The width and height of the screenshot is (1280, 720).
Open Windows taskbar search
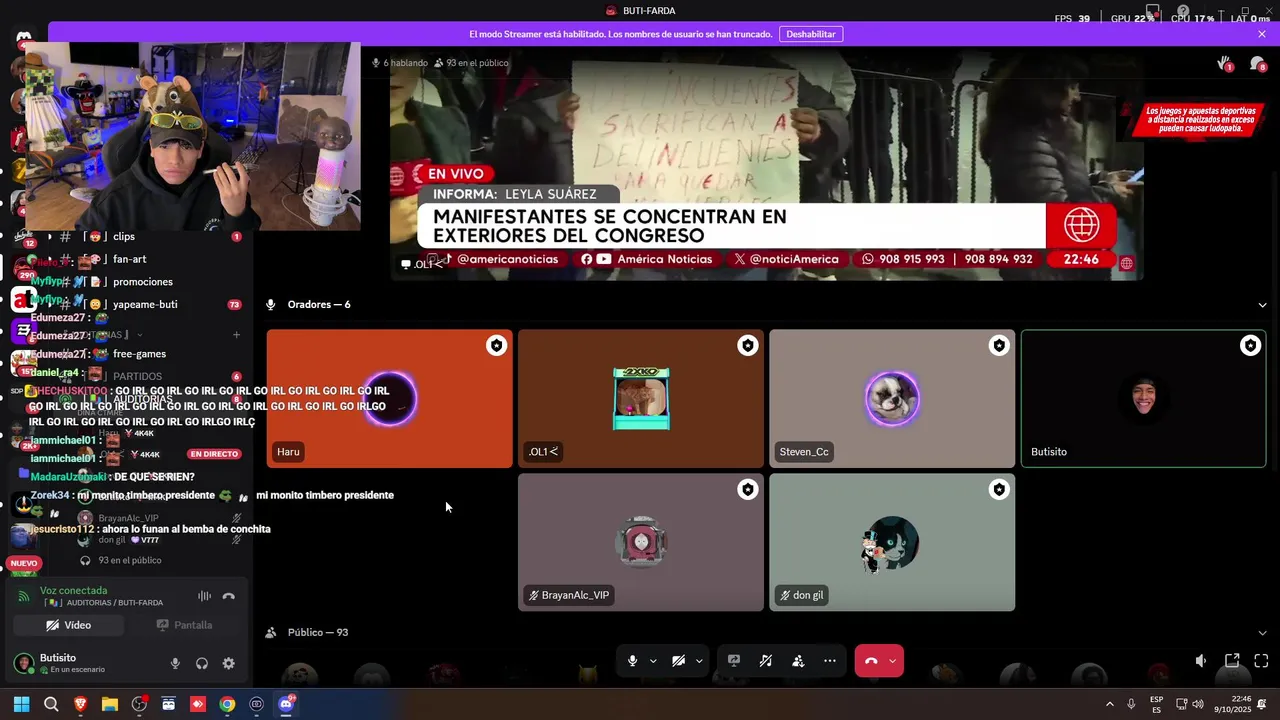click(x=51, y=704)
